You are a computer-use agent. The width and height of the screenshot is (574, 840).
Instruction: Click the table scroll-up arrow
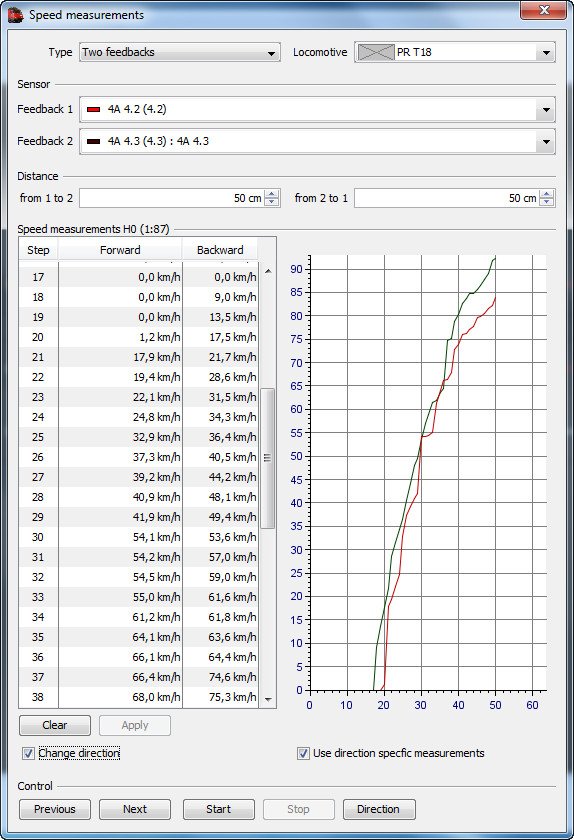point(268,272)
